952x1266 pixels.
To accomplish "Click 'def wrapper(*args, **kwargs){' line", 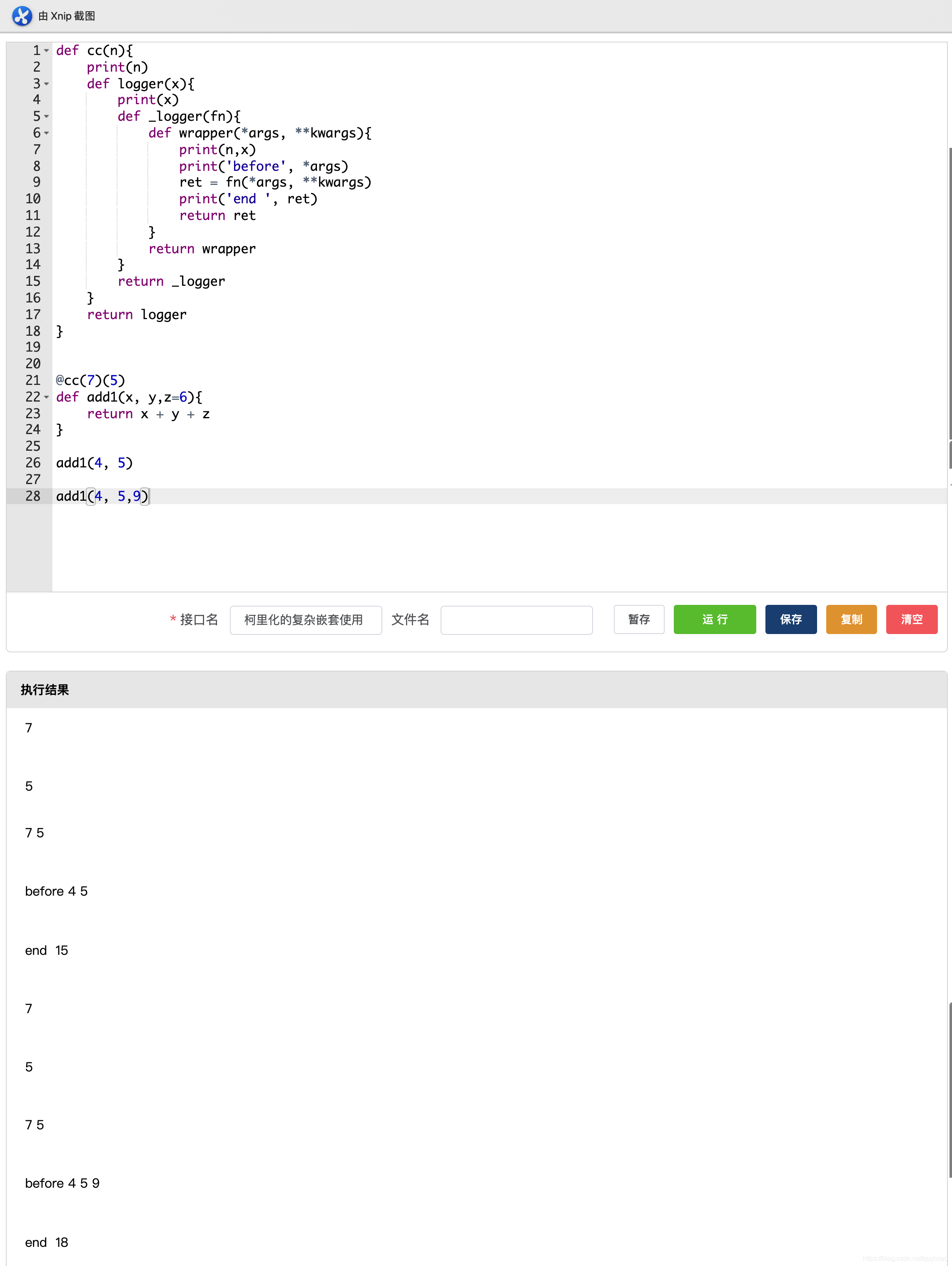I will tap(260, 133).
